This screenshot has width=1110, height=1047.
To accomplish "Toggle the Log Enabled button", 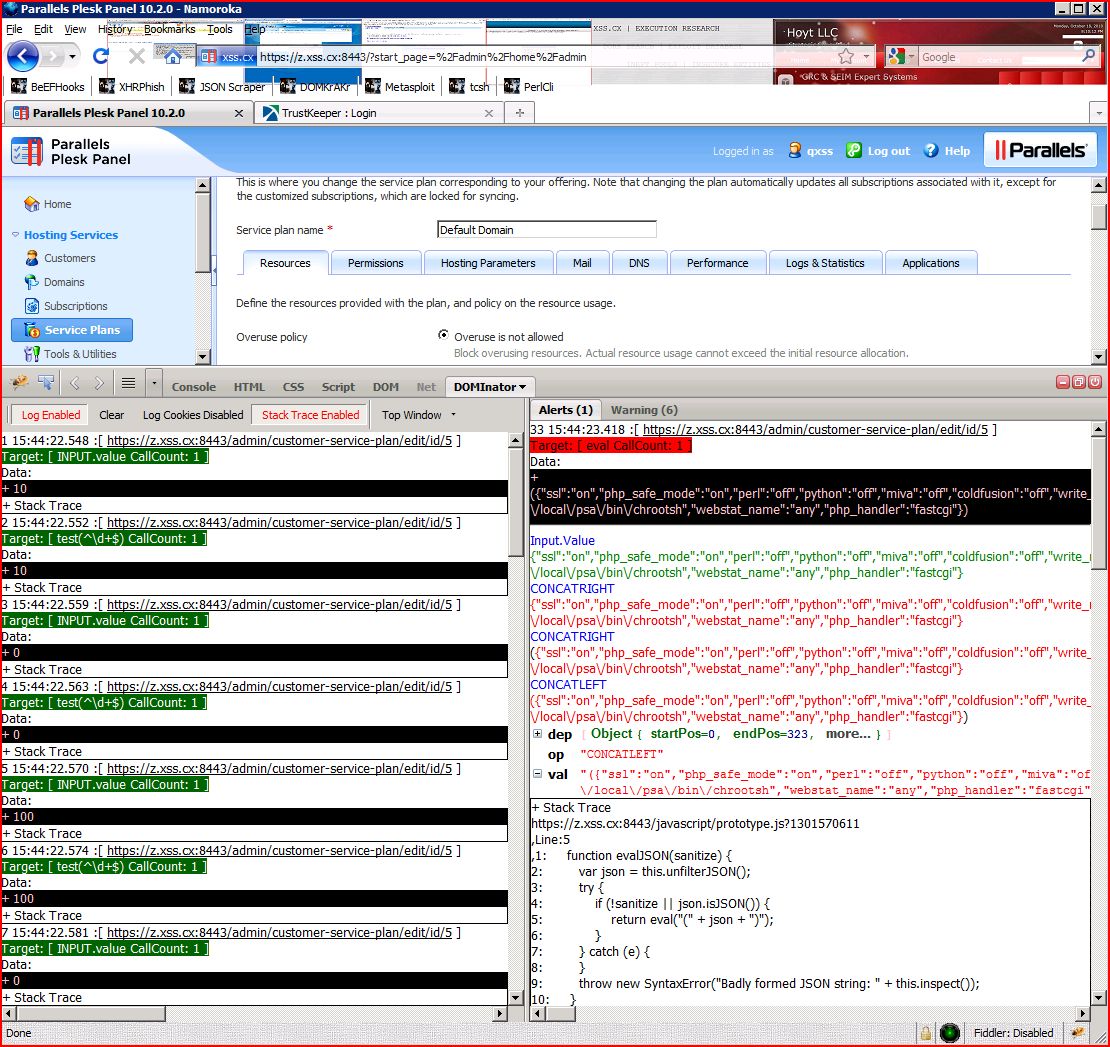I will [51, 415].
